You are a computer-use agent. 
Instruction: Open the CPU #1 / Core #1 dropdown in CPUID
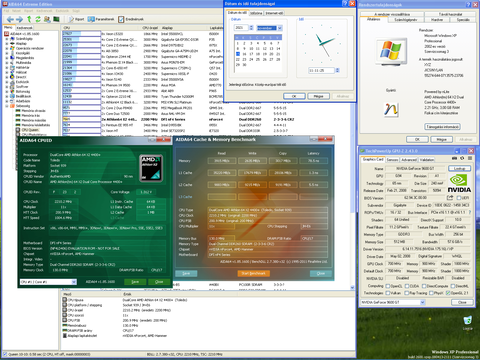[74, 282]
